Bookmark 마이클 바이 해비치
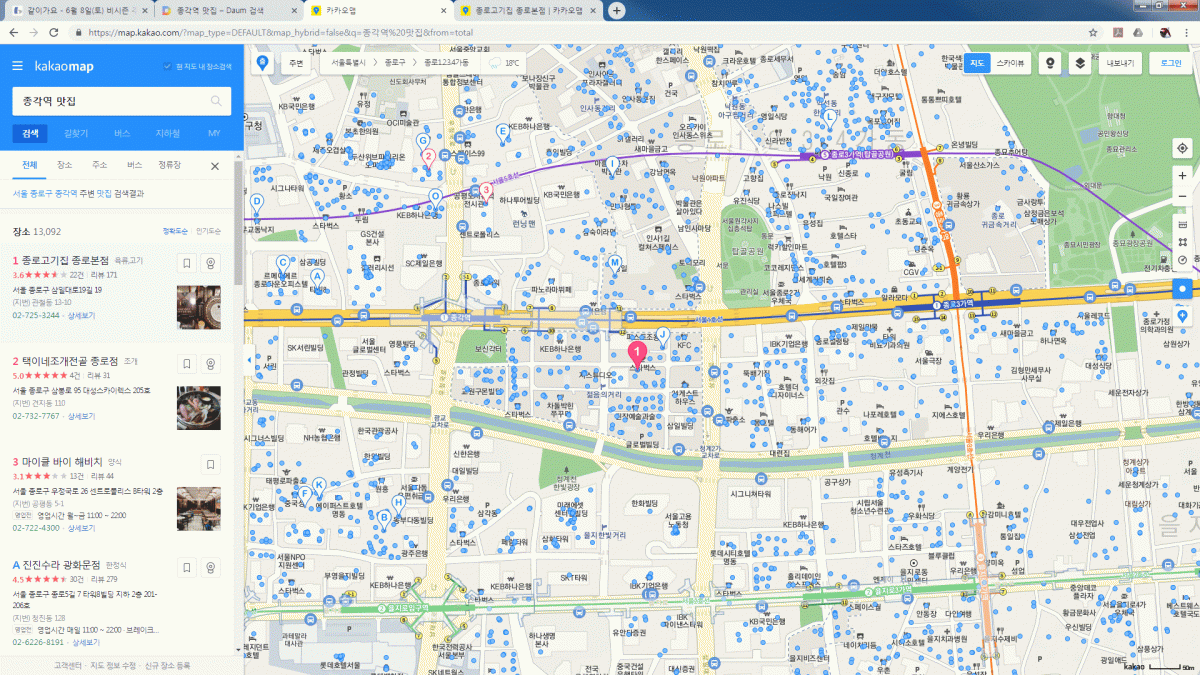This screenshot has height=675, width=1200. (x=210, y=464)
